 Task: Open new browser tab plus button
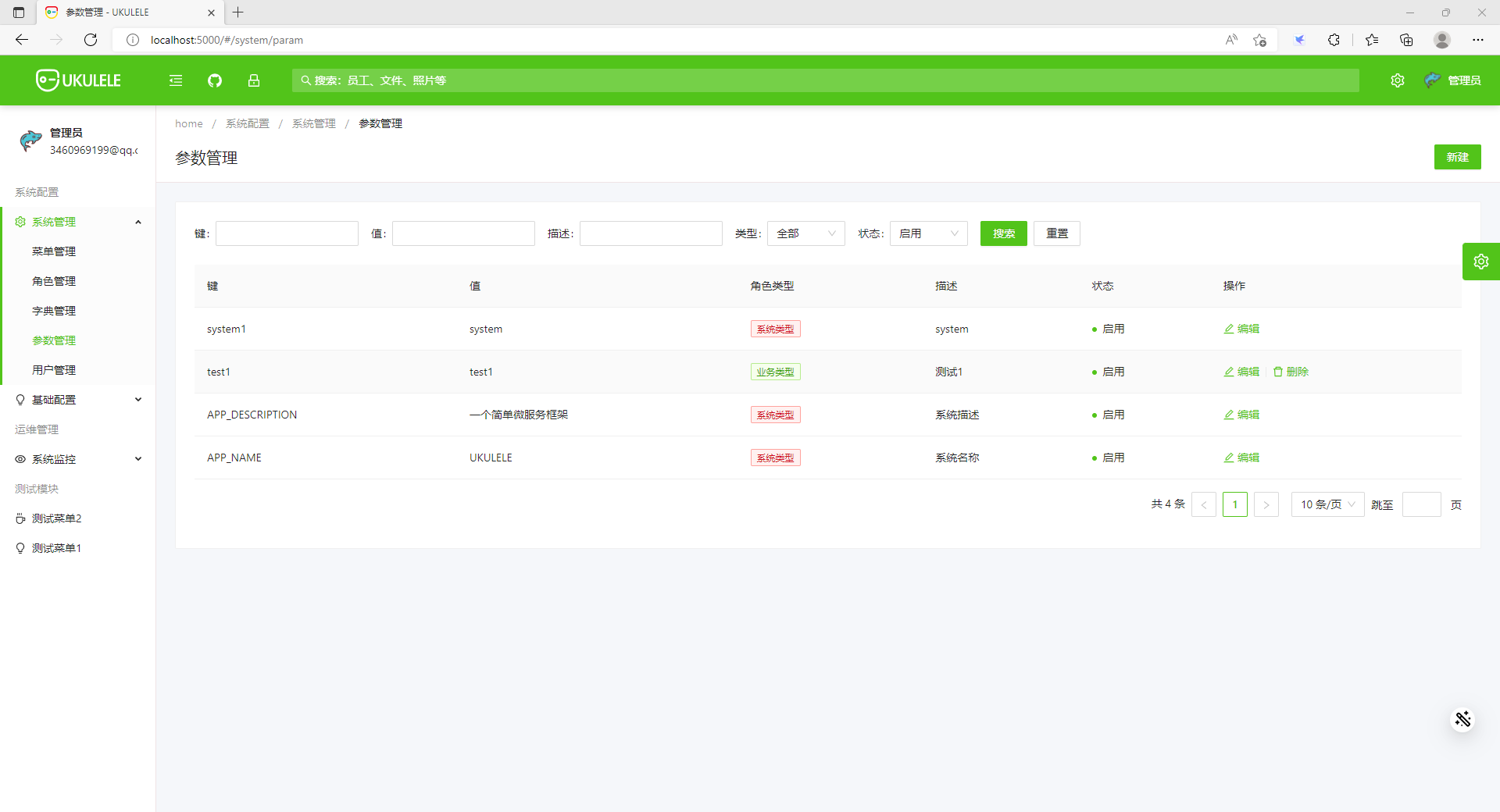pyautogui.click(x=238, y=12)
